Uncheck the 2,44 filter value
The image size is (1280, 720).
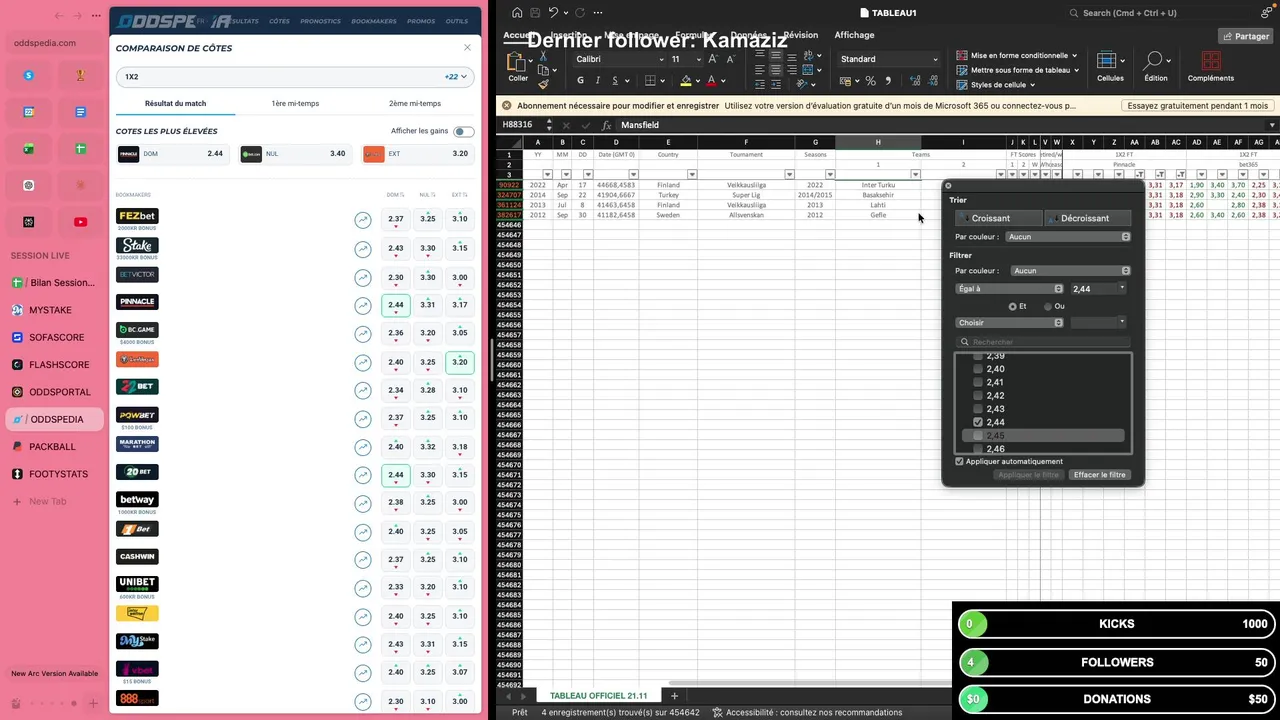pyautogui.click(x=978, y=422)
